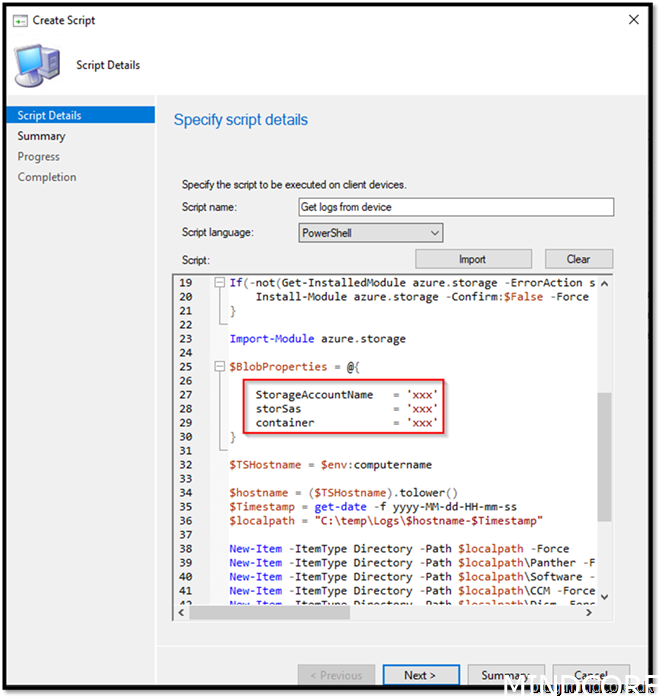Select Script Details in the wizard sidebar
661x698 pixels.
pyautogui.click(x=50, y=115)
